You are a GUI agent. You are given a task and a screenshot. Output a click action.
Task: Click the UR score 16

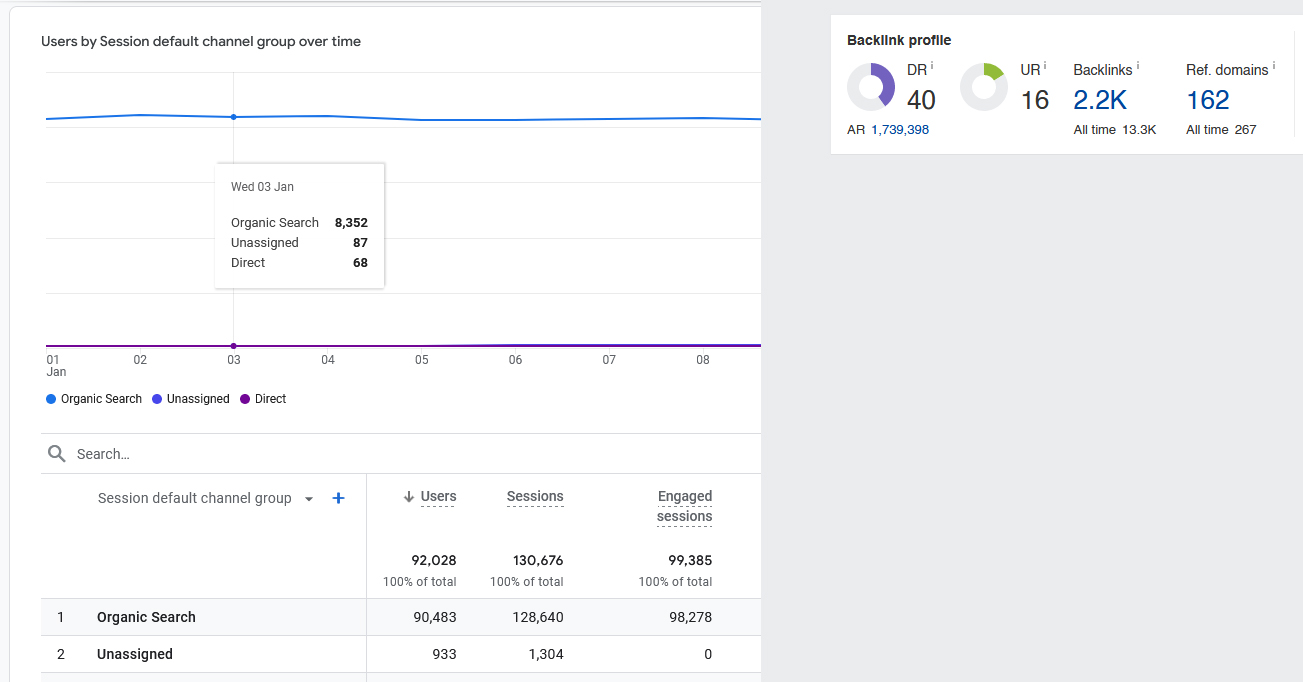point(1035,100)
